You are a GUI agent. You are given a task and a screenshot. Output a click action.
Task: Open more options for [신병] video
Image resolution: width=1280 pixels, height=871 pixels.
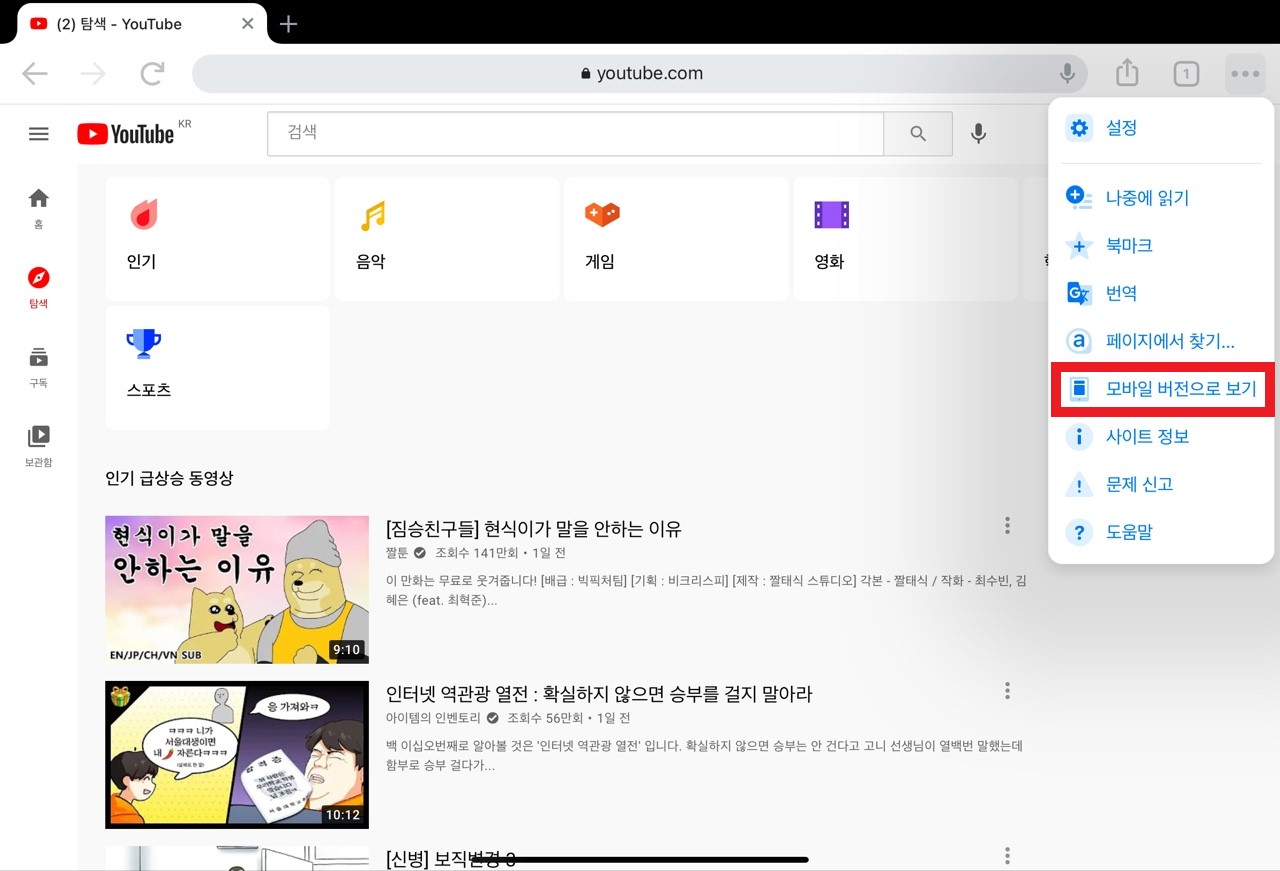coord(1007,856)
